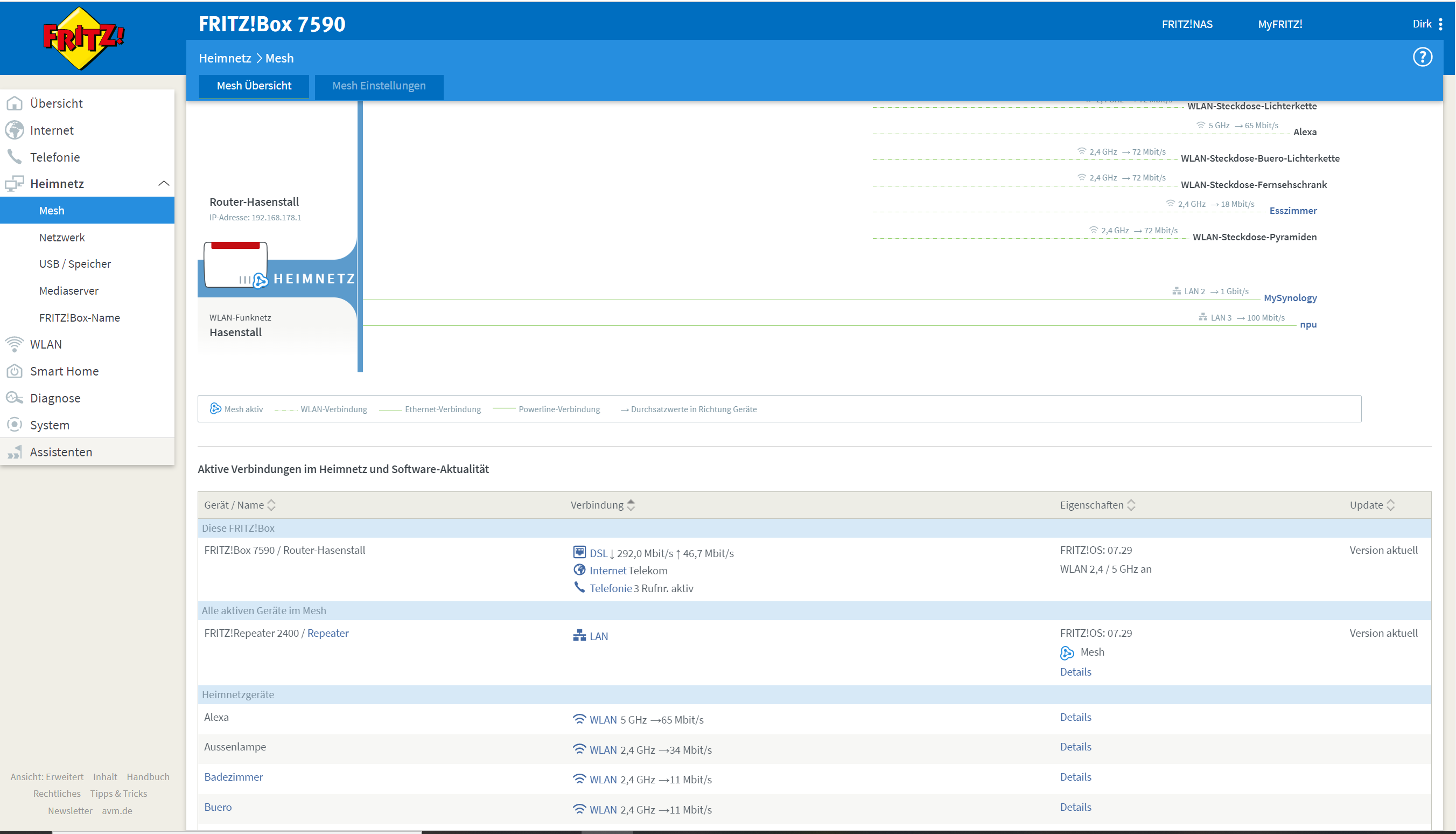Open the Netzwerk submenu item
1456x834 pixels.
[x=62, y=237]
